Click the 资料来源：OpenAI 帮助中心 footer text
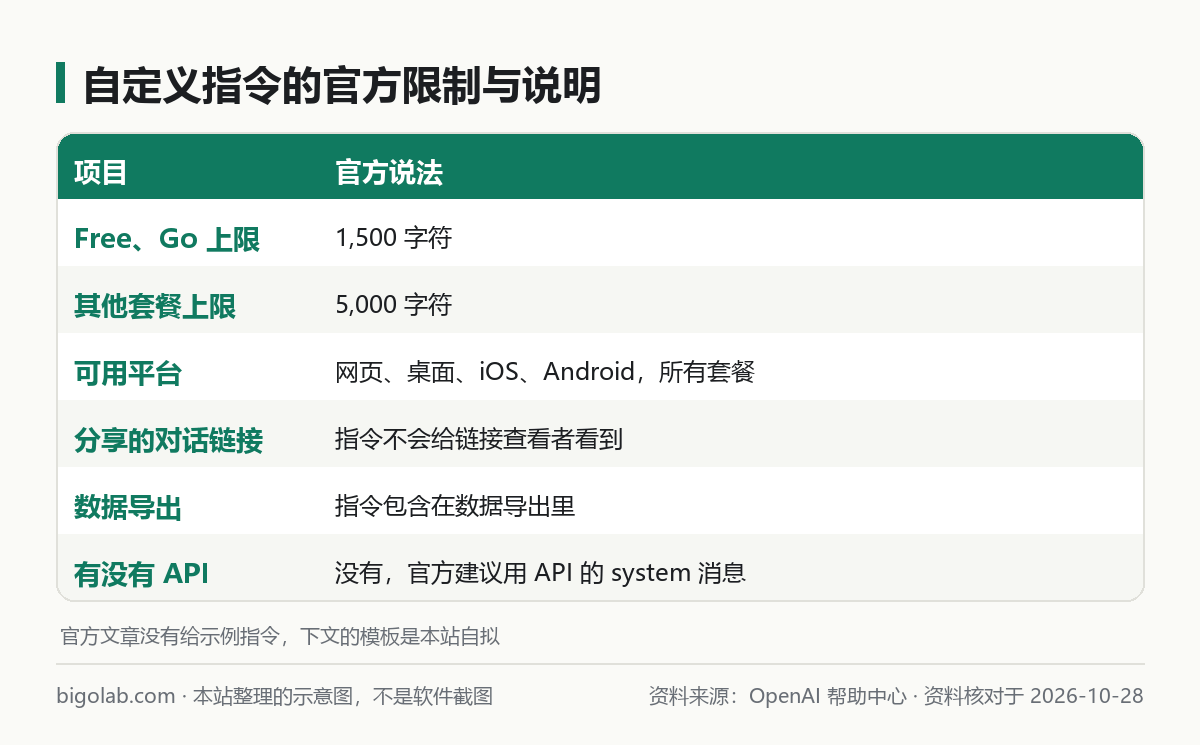The height and width of the screenshot is (745, 1200). point(777,696)
